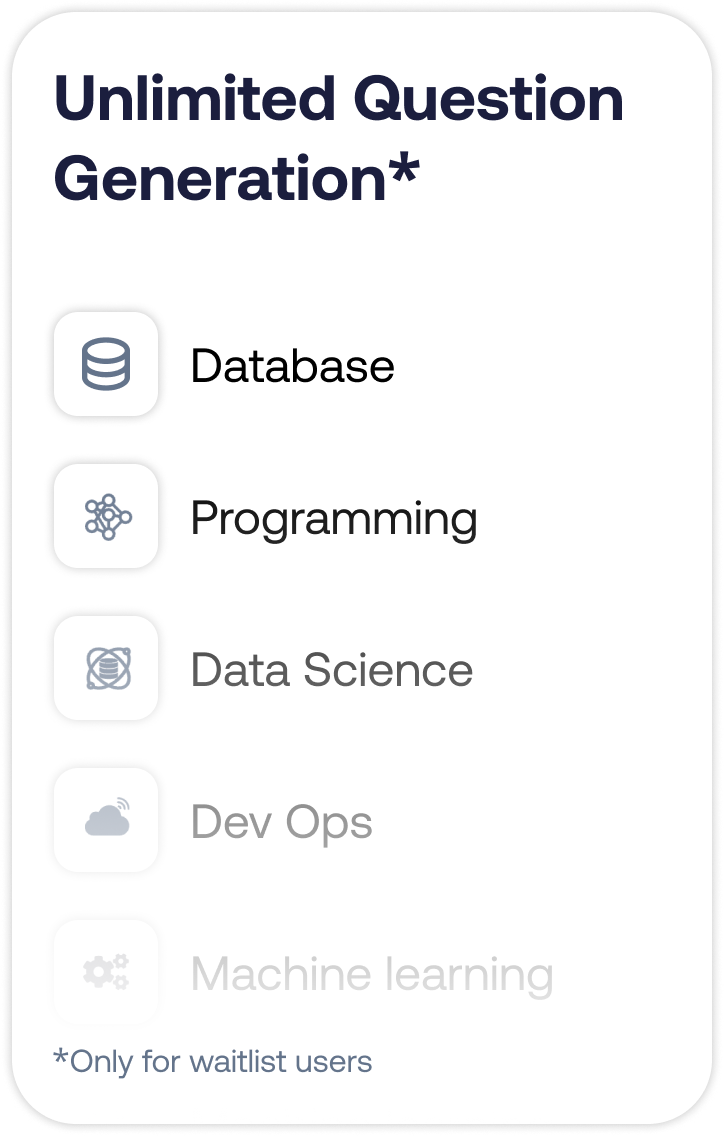Screen dimensions: 724x1136
Task: Click the Dev Ops text label
Action: [281, 823]
